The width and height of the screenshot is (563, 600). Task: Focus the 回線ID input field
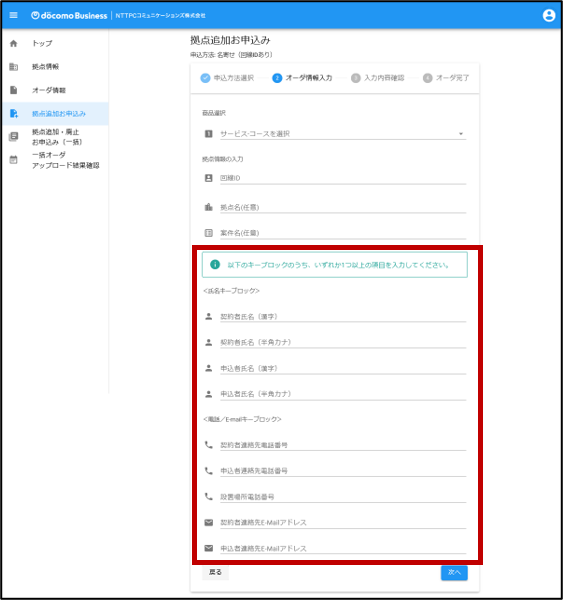click(x=343, y=178)
